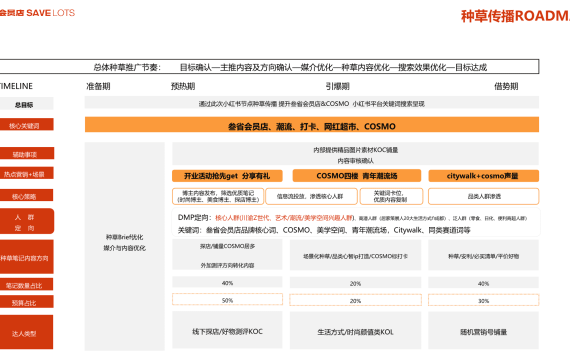Select the dashed '30%' budget cell
The height and width of the screenshot is (360, 570).
click(483, 300)
